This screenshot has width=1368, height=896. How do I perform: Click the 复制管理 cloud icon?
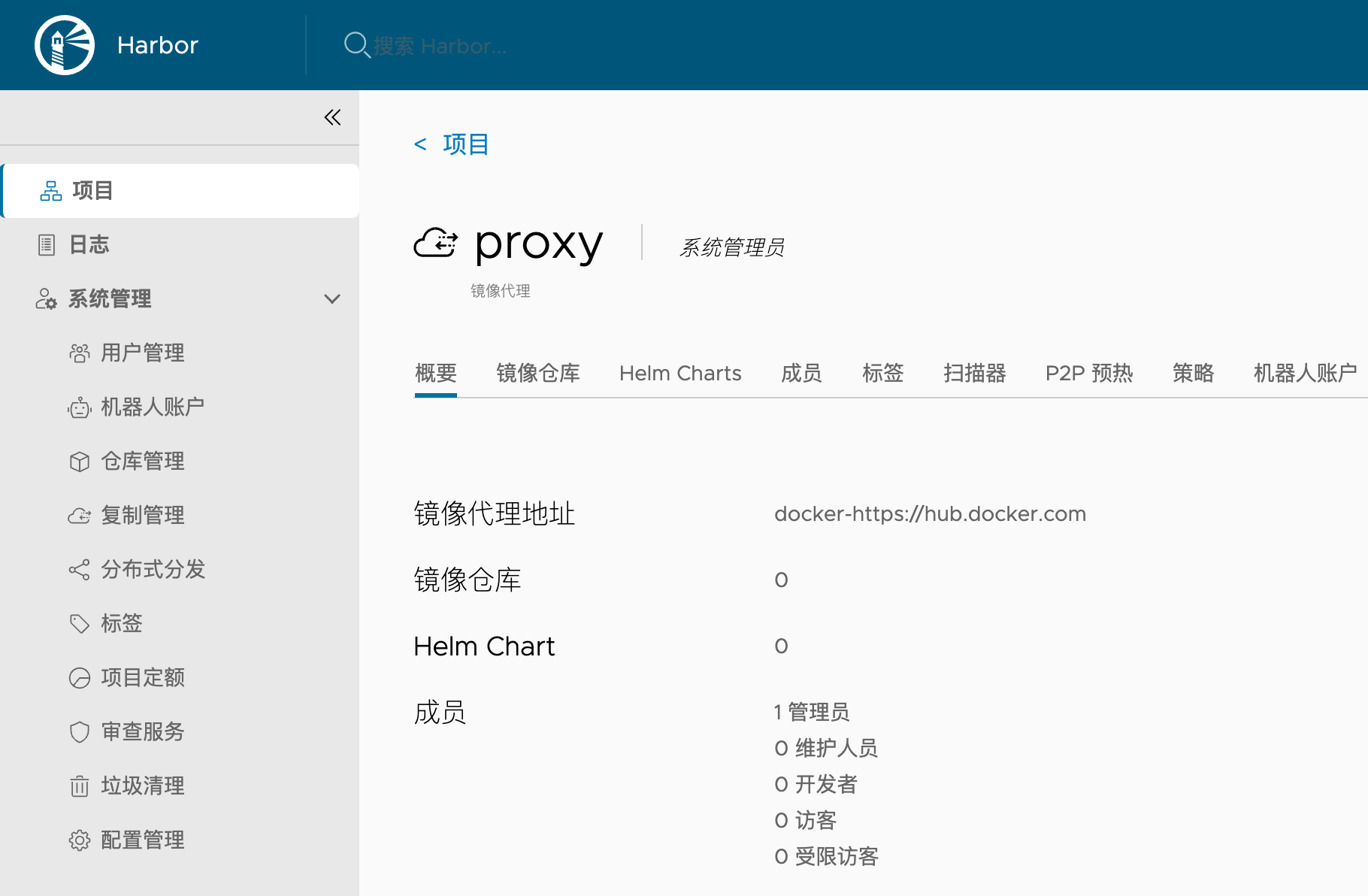pos(80,516)
